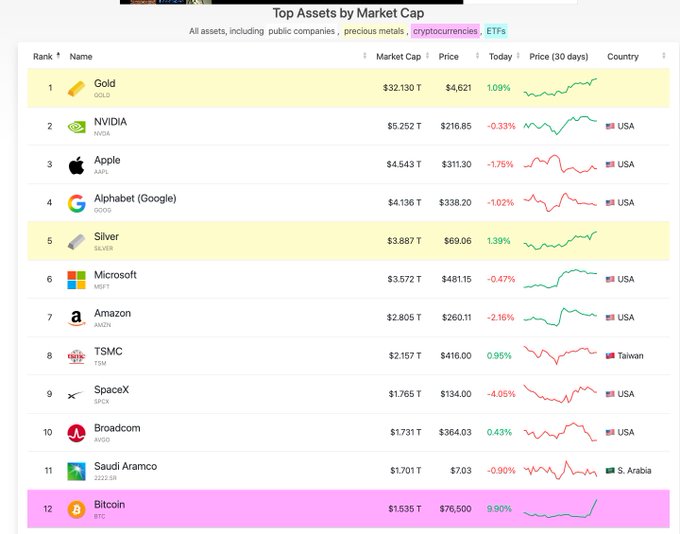Click Bitcoin's today change 9.90%

pos(499,509)
